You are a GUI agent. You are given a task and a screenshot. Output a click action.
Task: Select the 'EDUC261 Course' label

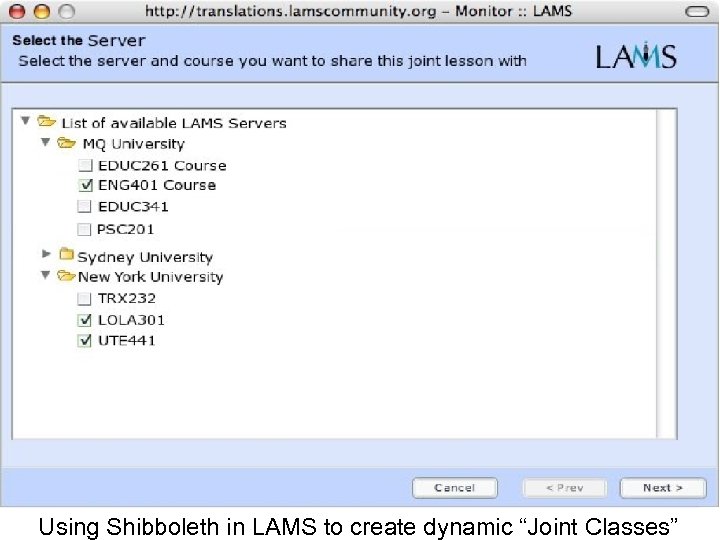click(x=162, y=166)
